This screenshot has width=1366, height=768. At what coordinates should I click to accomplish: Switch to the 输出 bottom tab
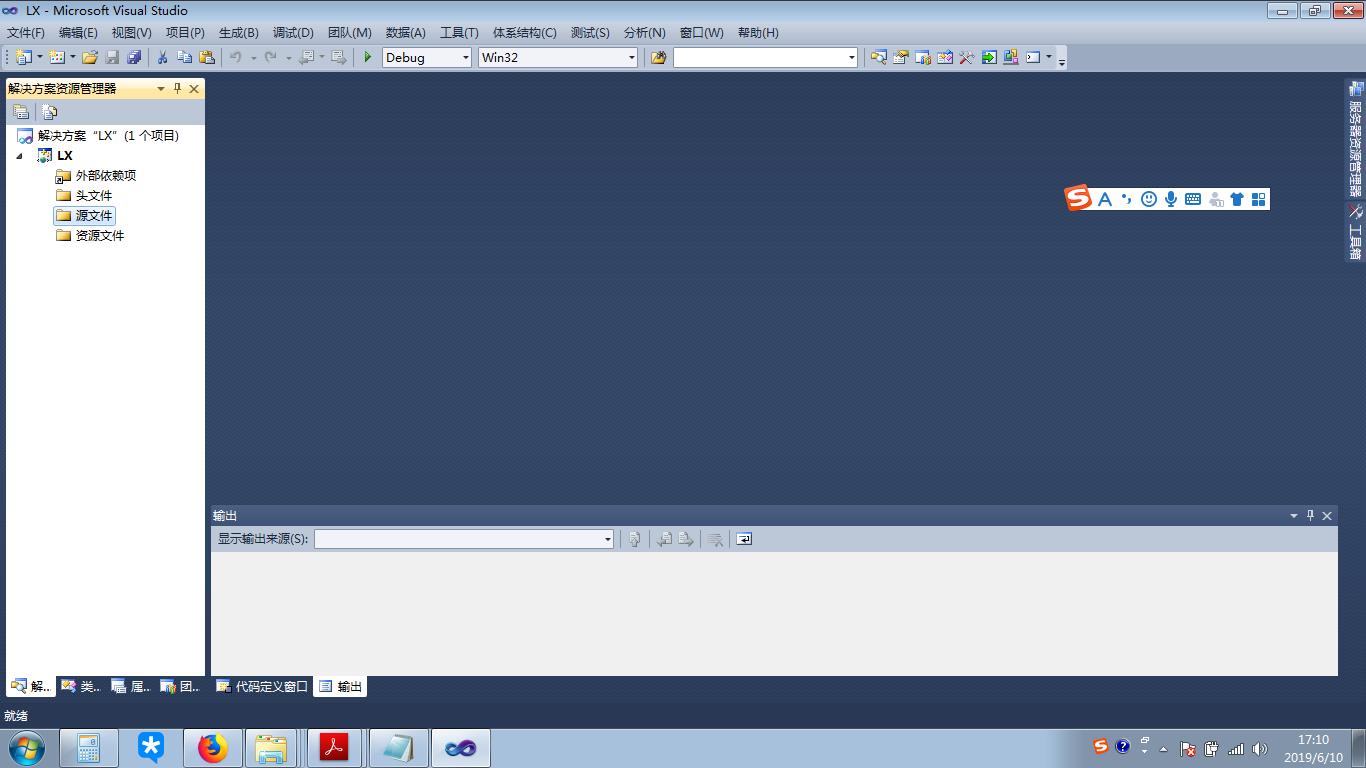pos(340,686)
